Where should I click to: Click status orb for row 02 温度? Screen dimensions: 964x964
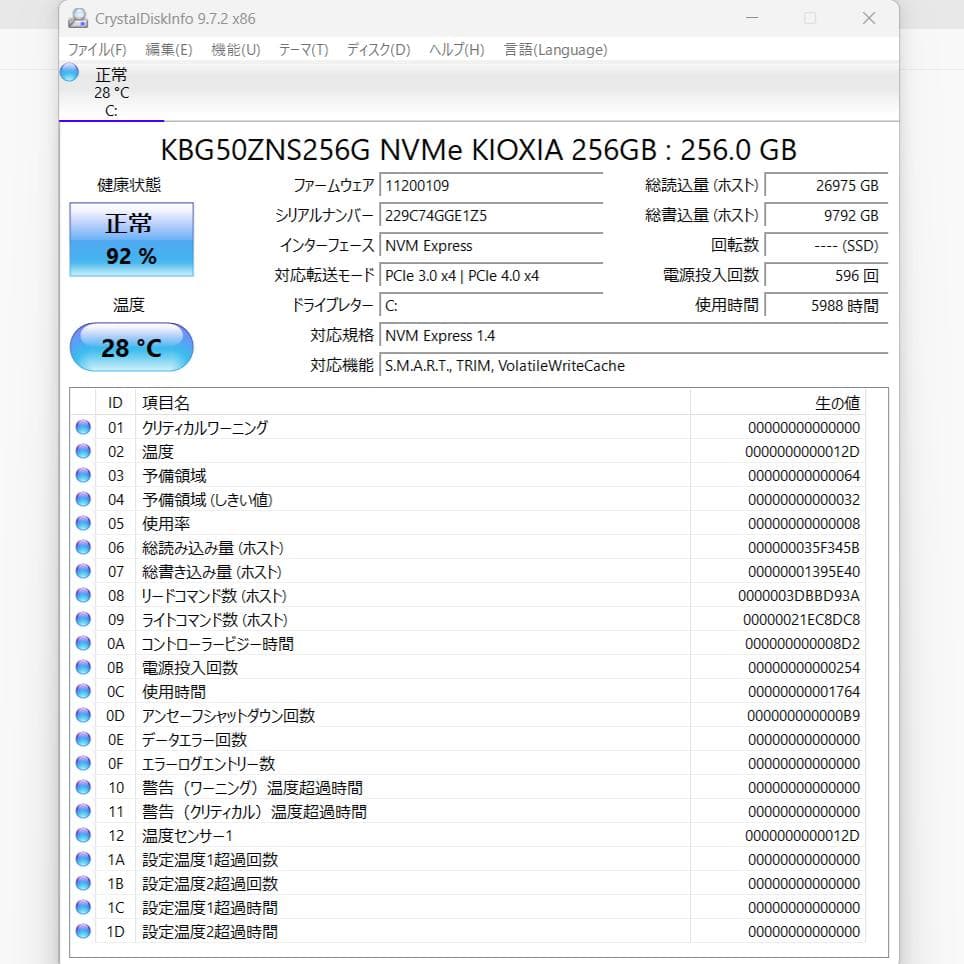[x=83, y=451]
